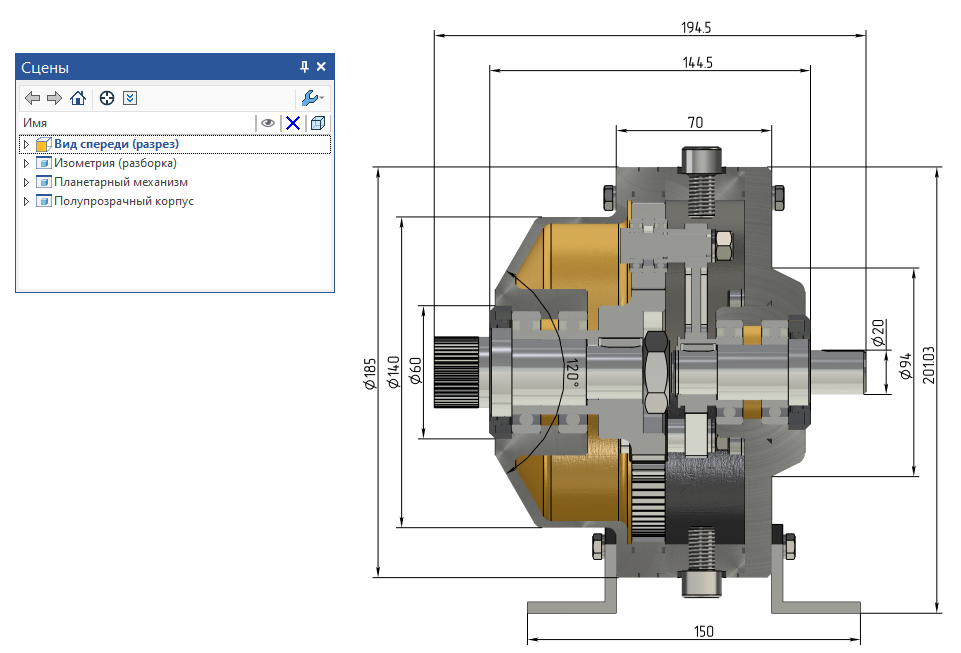The height and width of the screenshot is (653, 961).
Task: Select the Полупрозрачный корпус scene
Action: point(124,201)
